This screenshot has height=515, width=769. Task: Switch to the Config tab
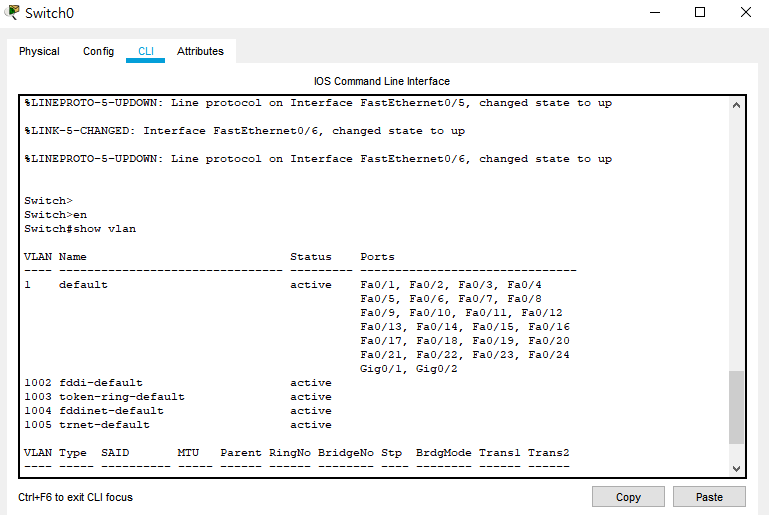98,51
